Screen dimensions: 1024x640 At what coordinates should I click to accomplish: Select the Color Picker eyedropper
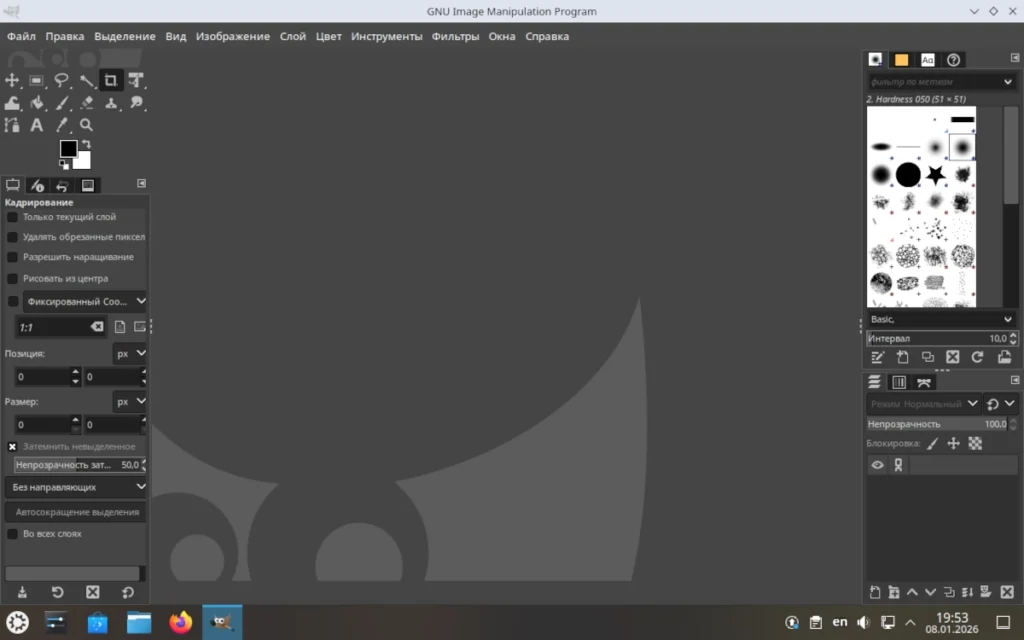(61, 125)
